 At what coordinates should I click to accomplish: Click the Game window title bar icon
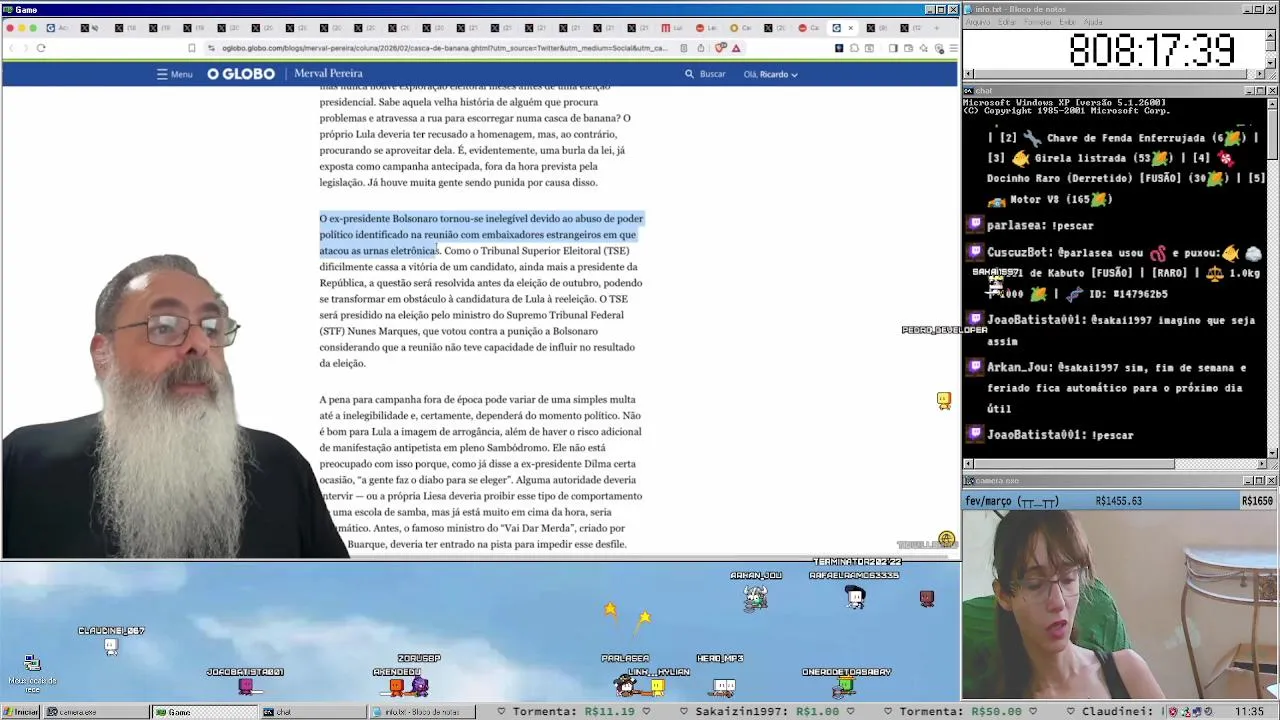[8, 10]
